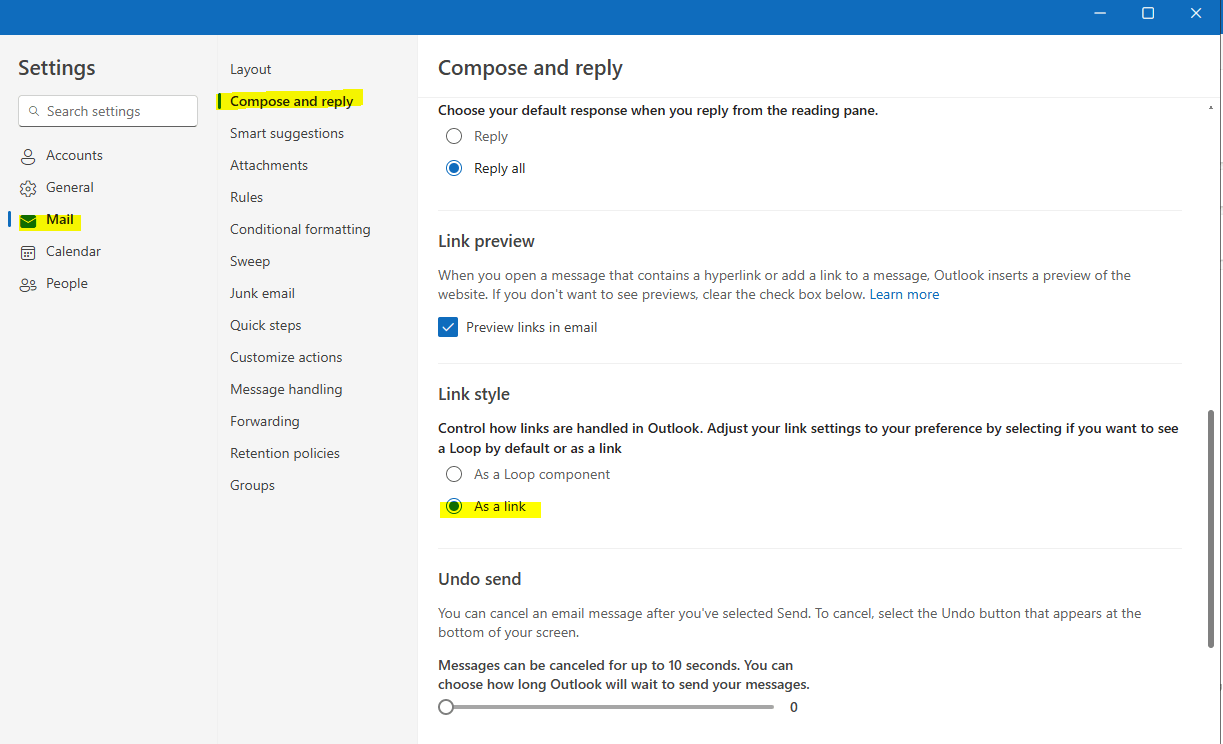Click the Link preview heading
This screenshot has height=744, width=1223.
click(x=486, y=241)
